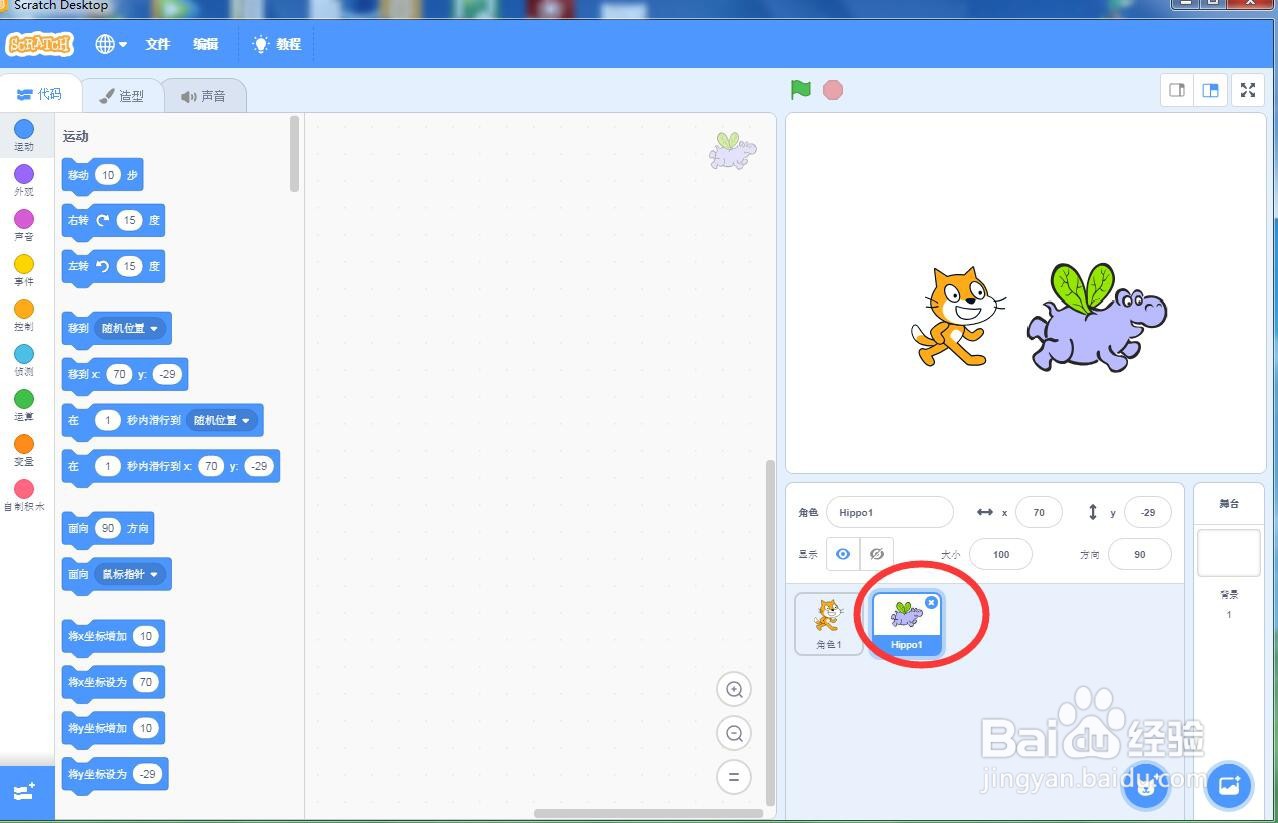Click the cat sprite on stage
Screen dimensions: 1278x823
(957, 316)
